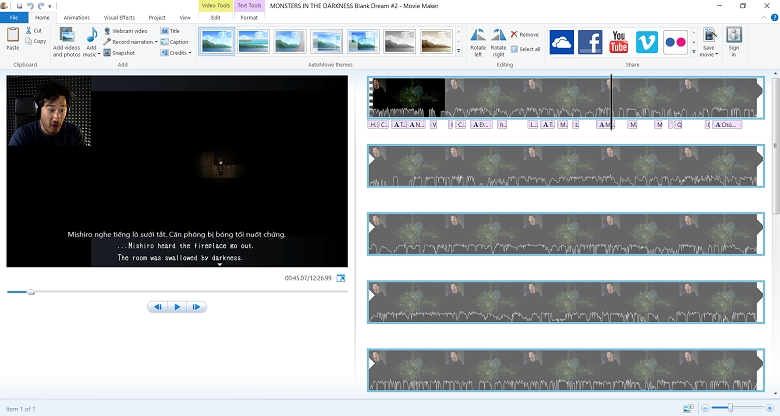This screenshot has width=780, height=416.
Task: Click Select all in Editing group
Action: click(525, 49)
